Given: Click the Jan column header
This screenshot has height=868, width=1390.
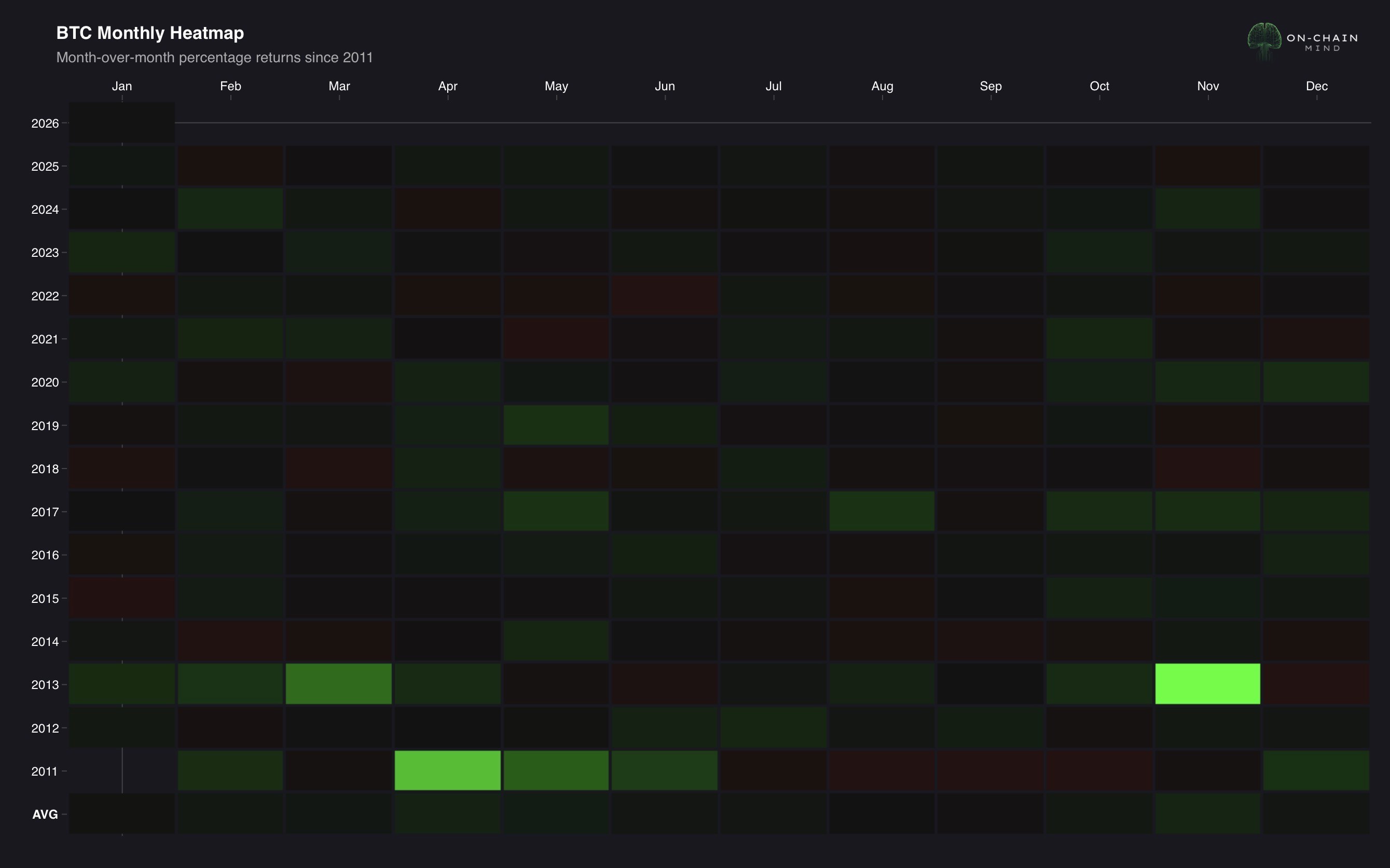Looking at the screenshot, I should pyautogui.click(x=122, y=86).
